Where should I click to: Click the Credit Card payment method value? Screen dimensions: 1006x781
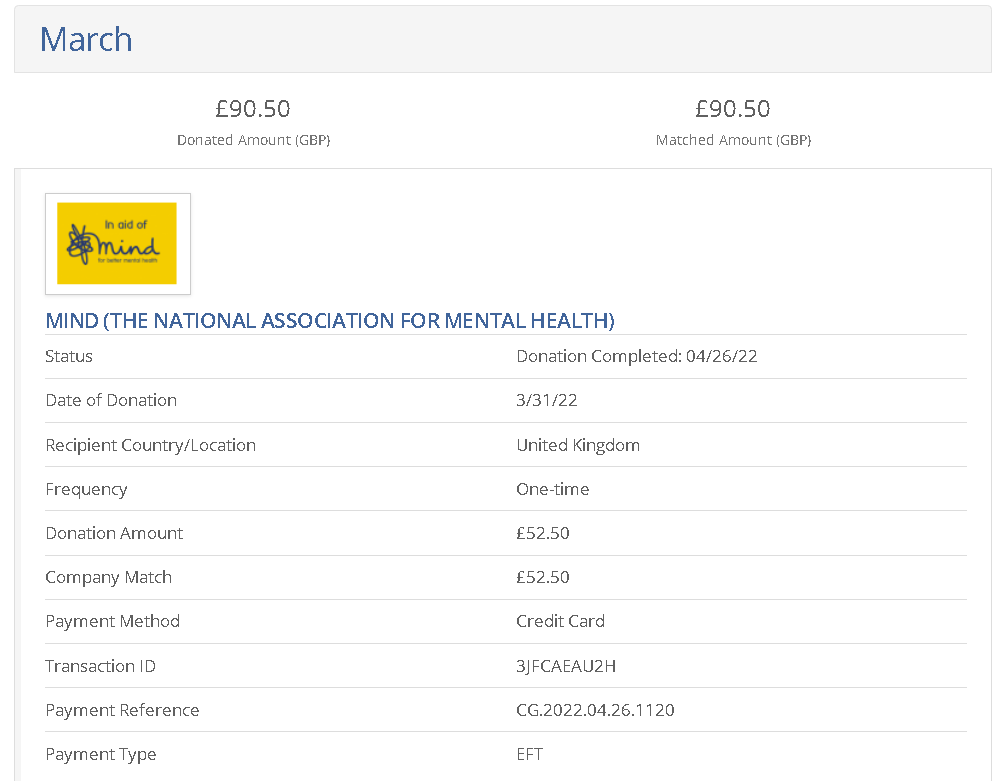(560, 621)
